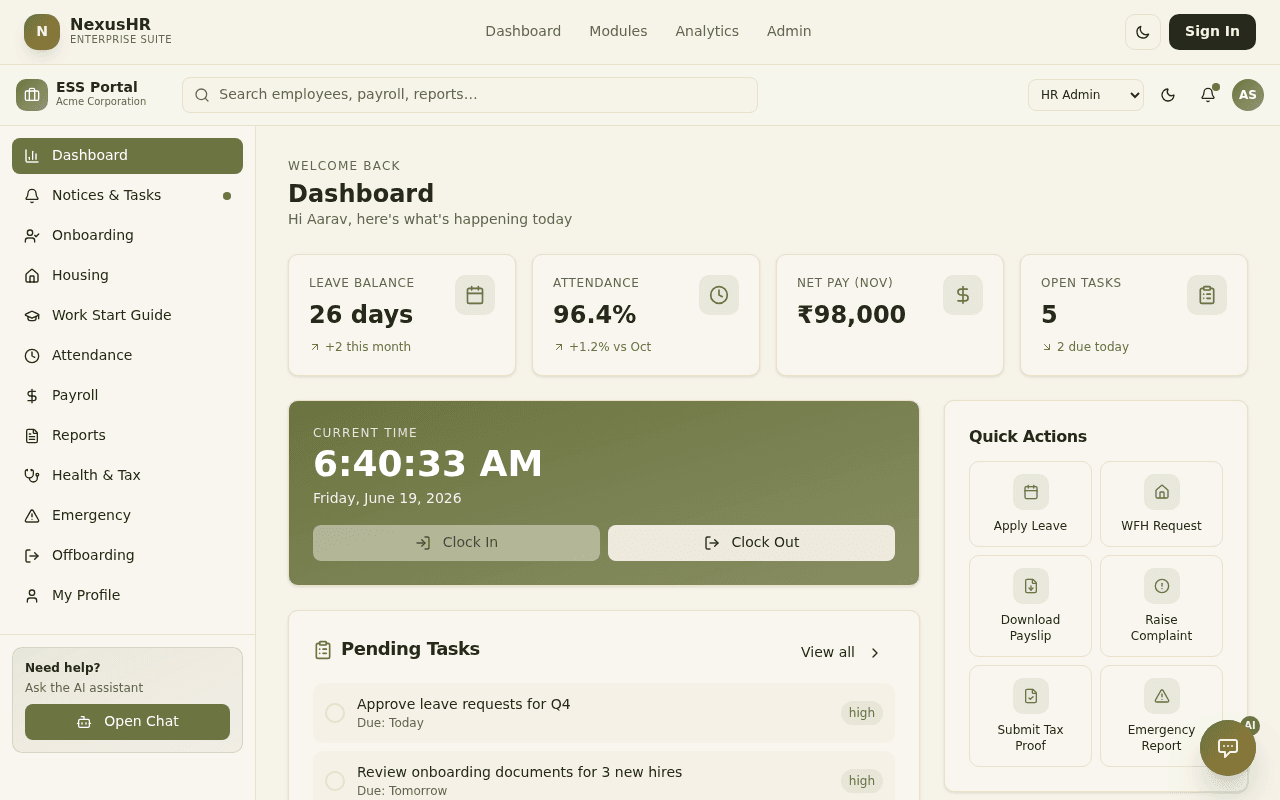Click the calendar icon on Leave Balance card

tap(475, 295)
